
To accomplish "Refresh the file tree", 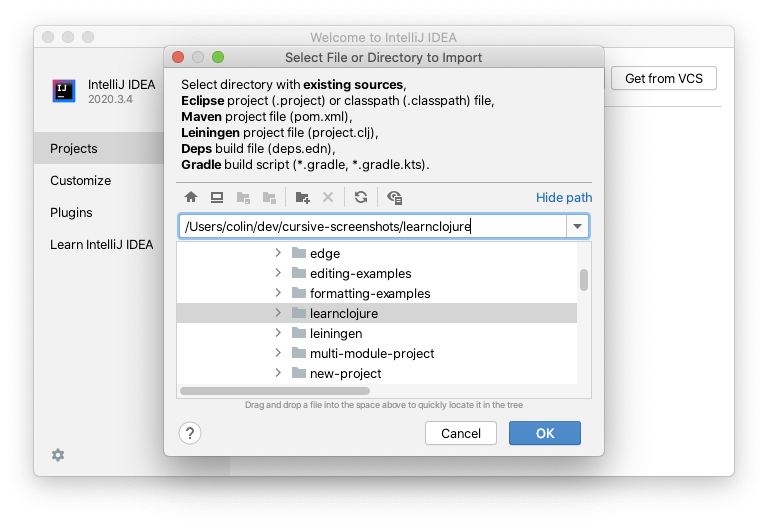I will pos(361,197).
